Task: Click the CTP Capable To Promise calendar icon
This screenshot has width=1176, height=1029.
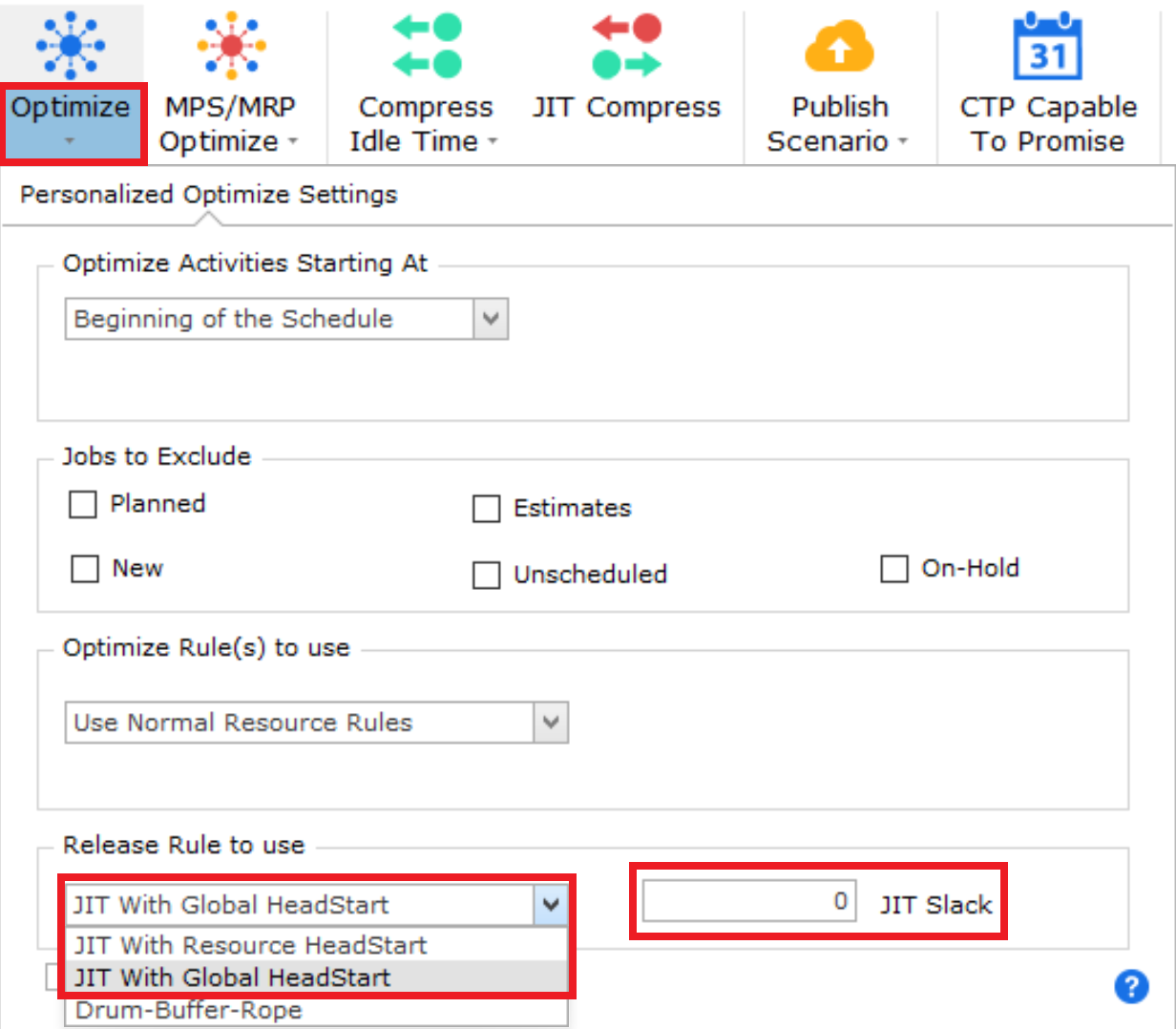Action: coord(1047,46)
